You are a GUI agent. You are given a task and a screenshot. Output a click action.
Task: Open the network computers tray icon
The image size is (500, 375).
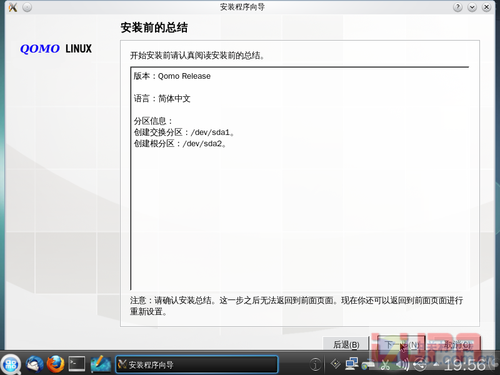352,364
